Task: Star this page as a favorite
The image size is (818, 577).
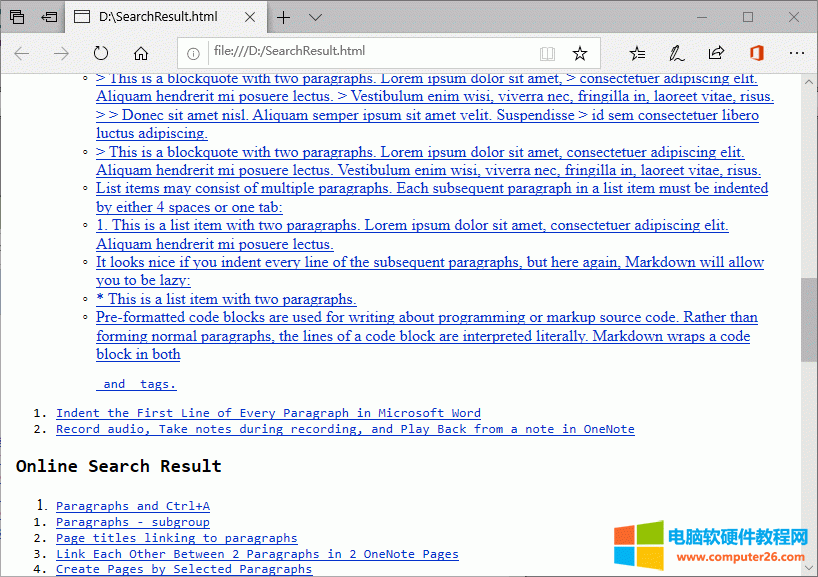Action: (579, 53)
